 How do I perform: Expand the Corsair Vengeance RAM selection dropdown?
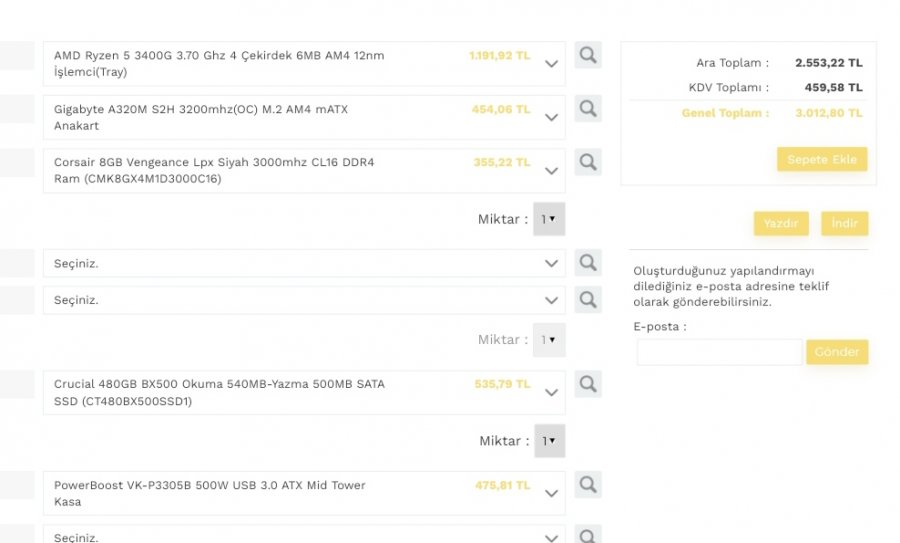coord(551,171)
